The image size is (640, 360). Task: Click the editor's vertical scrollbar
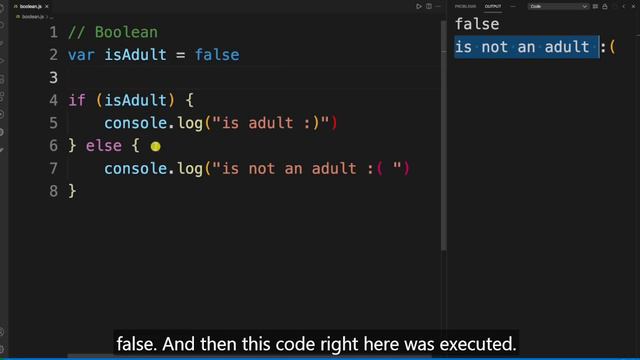(444, 135)
